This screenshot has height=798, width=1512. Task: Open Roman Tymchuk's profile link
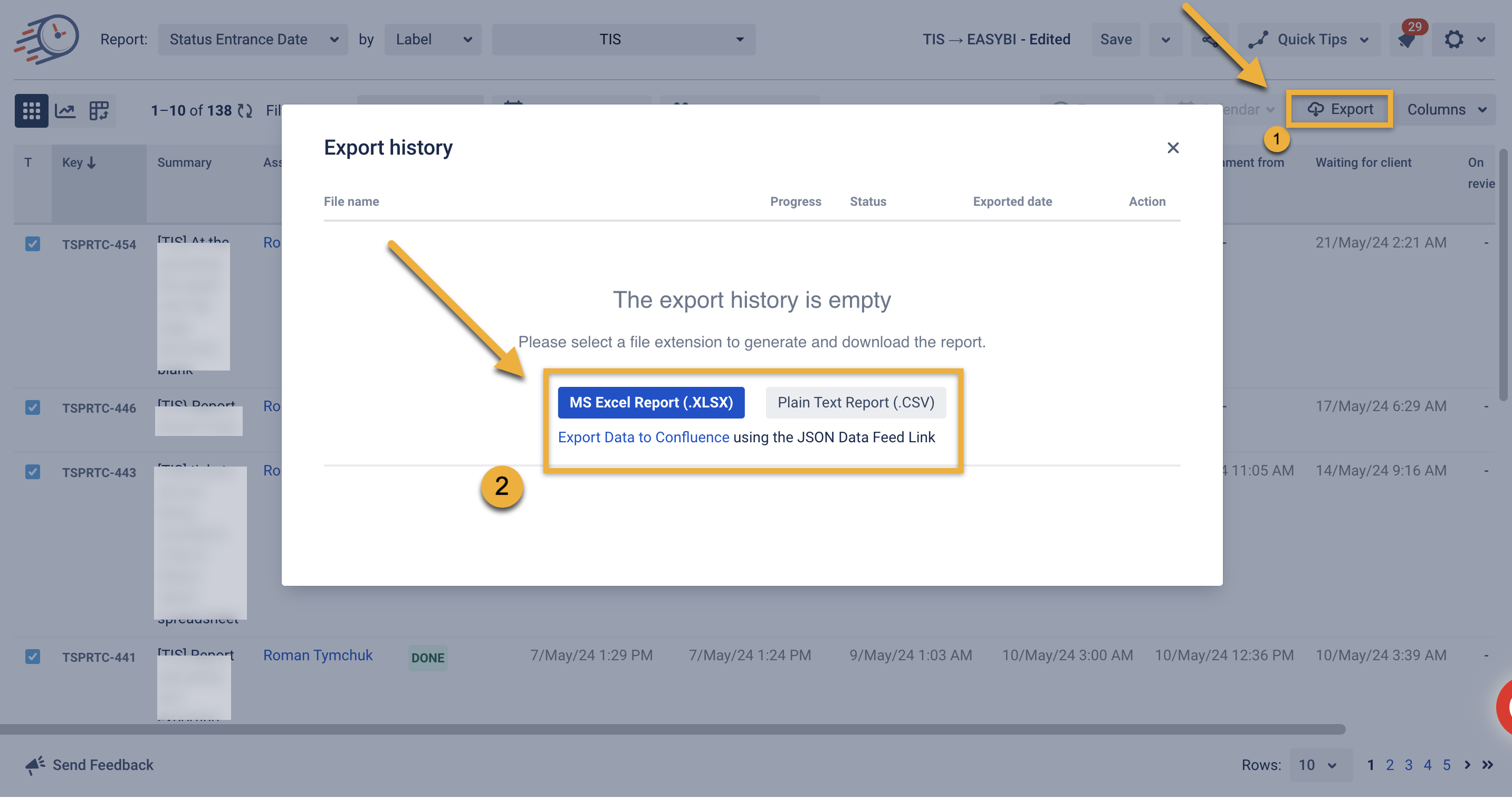[x=318, y=655]
